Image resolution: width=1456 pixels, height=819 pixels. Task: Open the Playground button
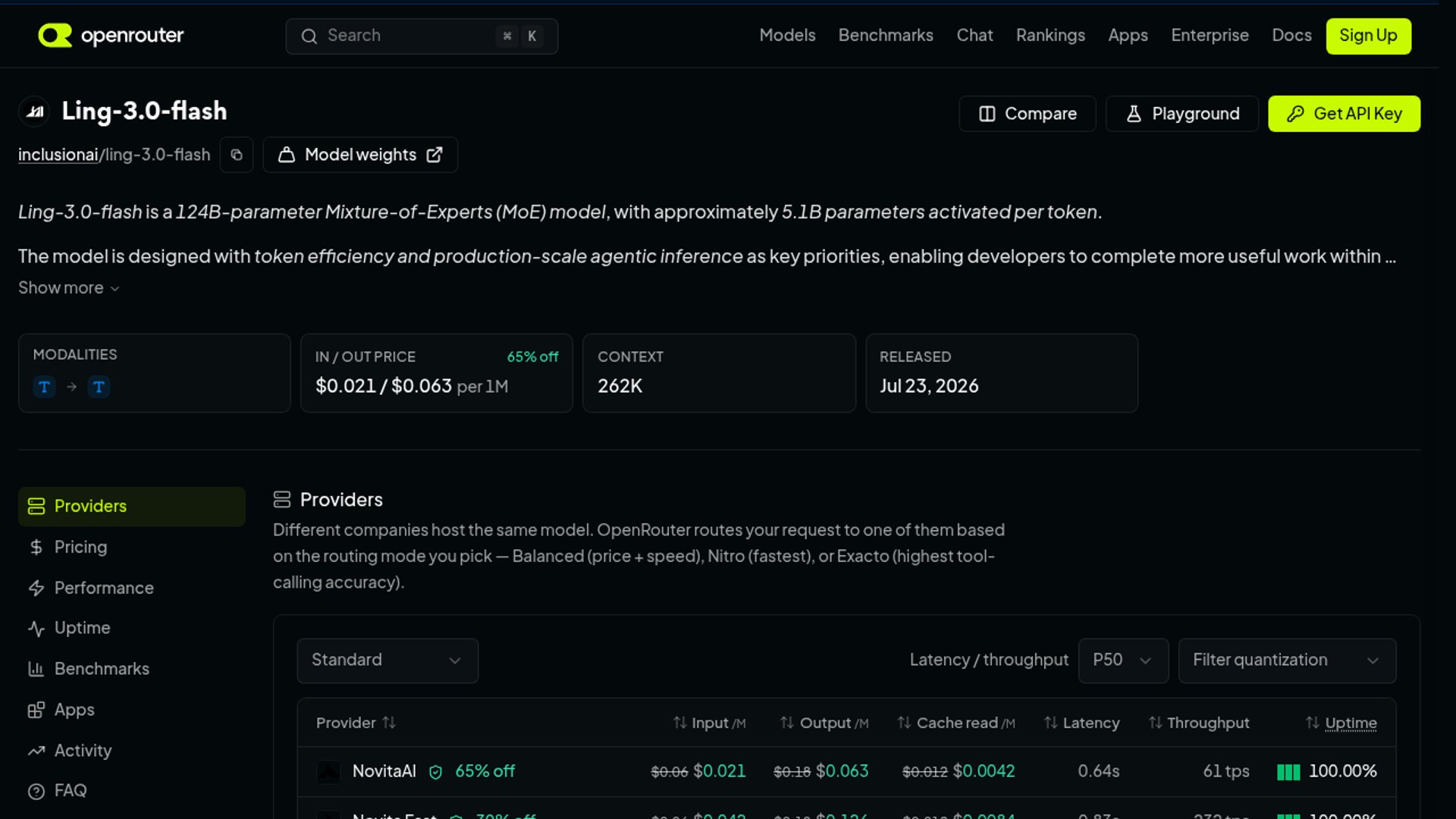(1182, 114)
